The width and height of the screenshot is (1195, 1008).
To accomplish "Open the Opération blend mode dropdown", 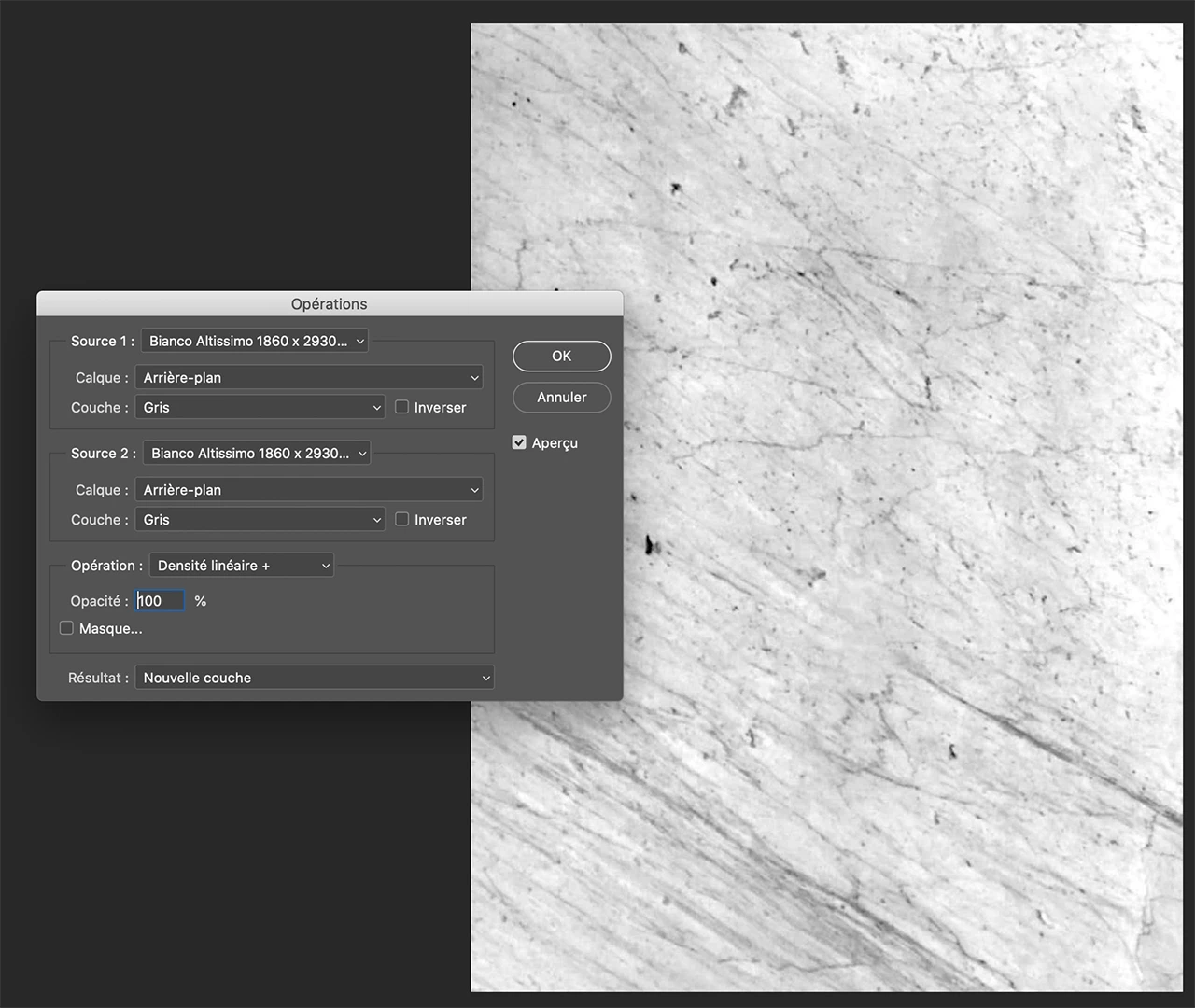I will [242, 565].
